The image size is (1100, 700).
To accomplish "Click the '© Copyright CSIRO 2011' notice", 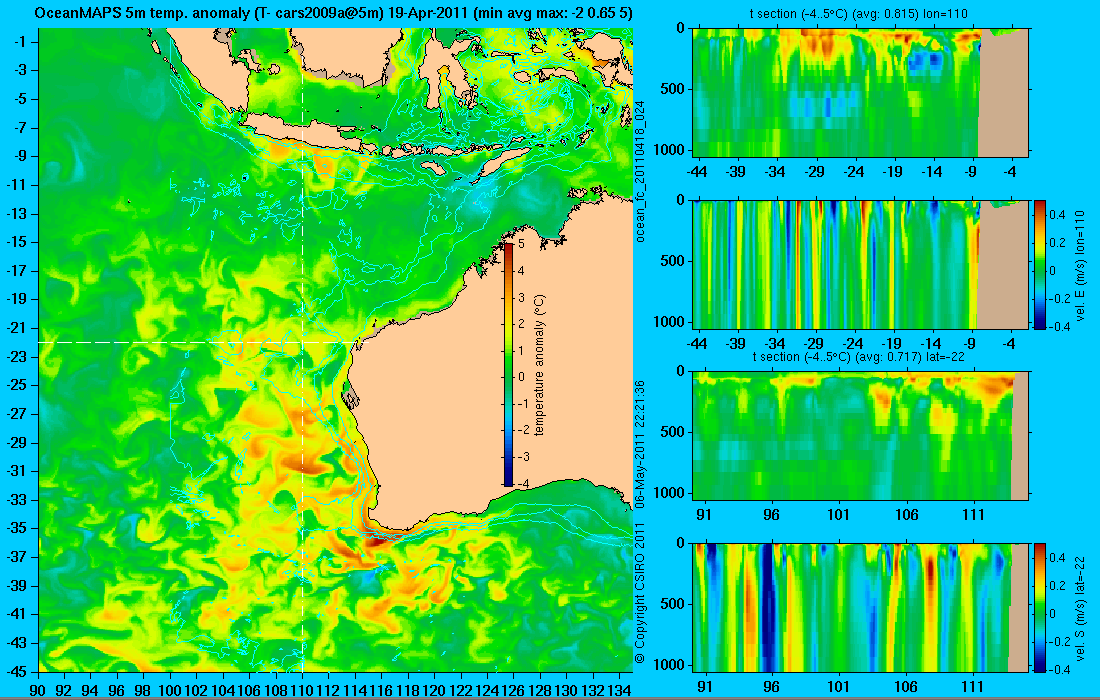I will coord(640,593).
